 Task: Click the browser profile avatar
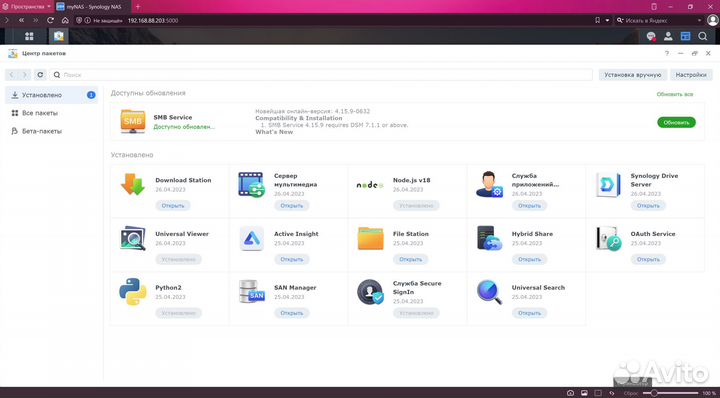coord(713,20)
